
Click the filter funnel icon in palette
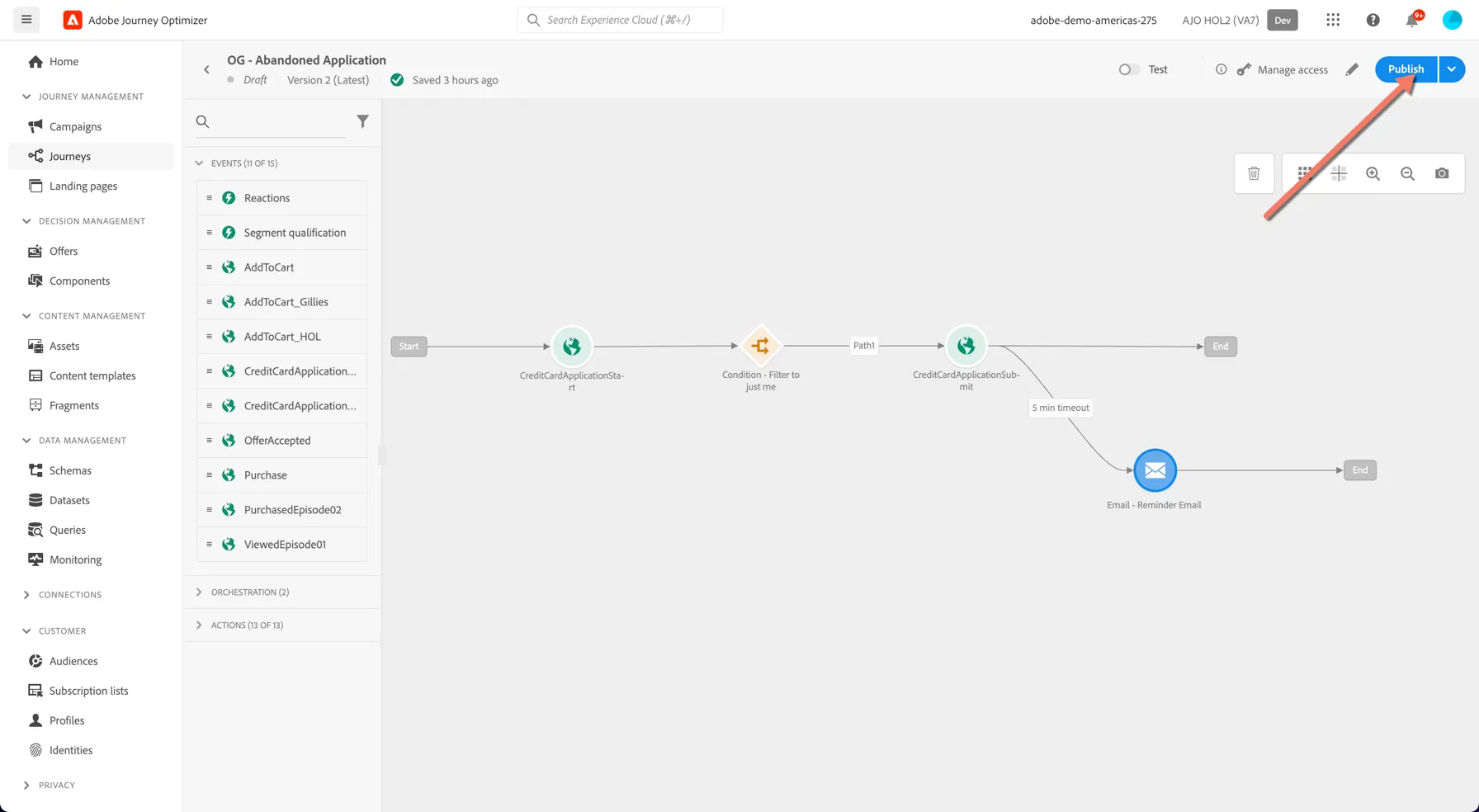pyautogui.click(x=362, y=121)
